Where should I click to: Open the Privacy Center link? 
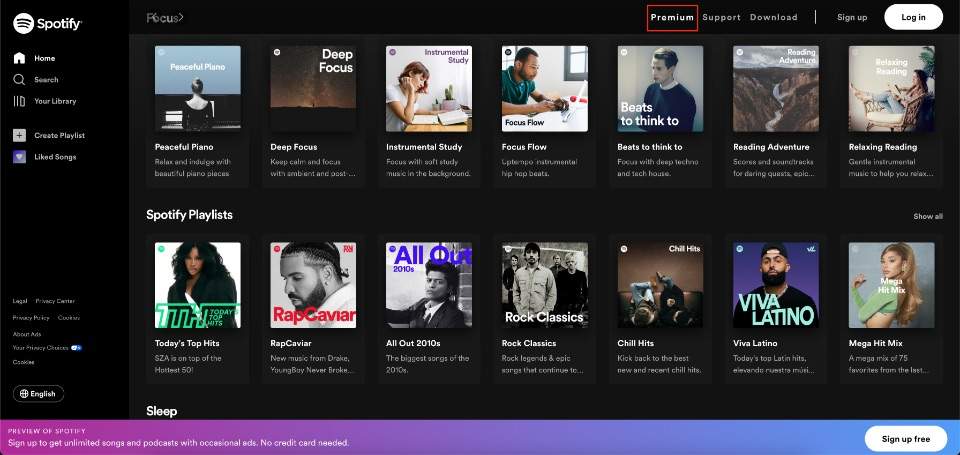pyautogui.click(x=55, y=301)
